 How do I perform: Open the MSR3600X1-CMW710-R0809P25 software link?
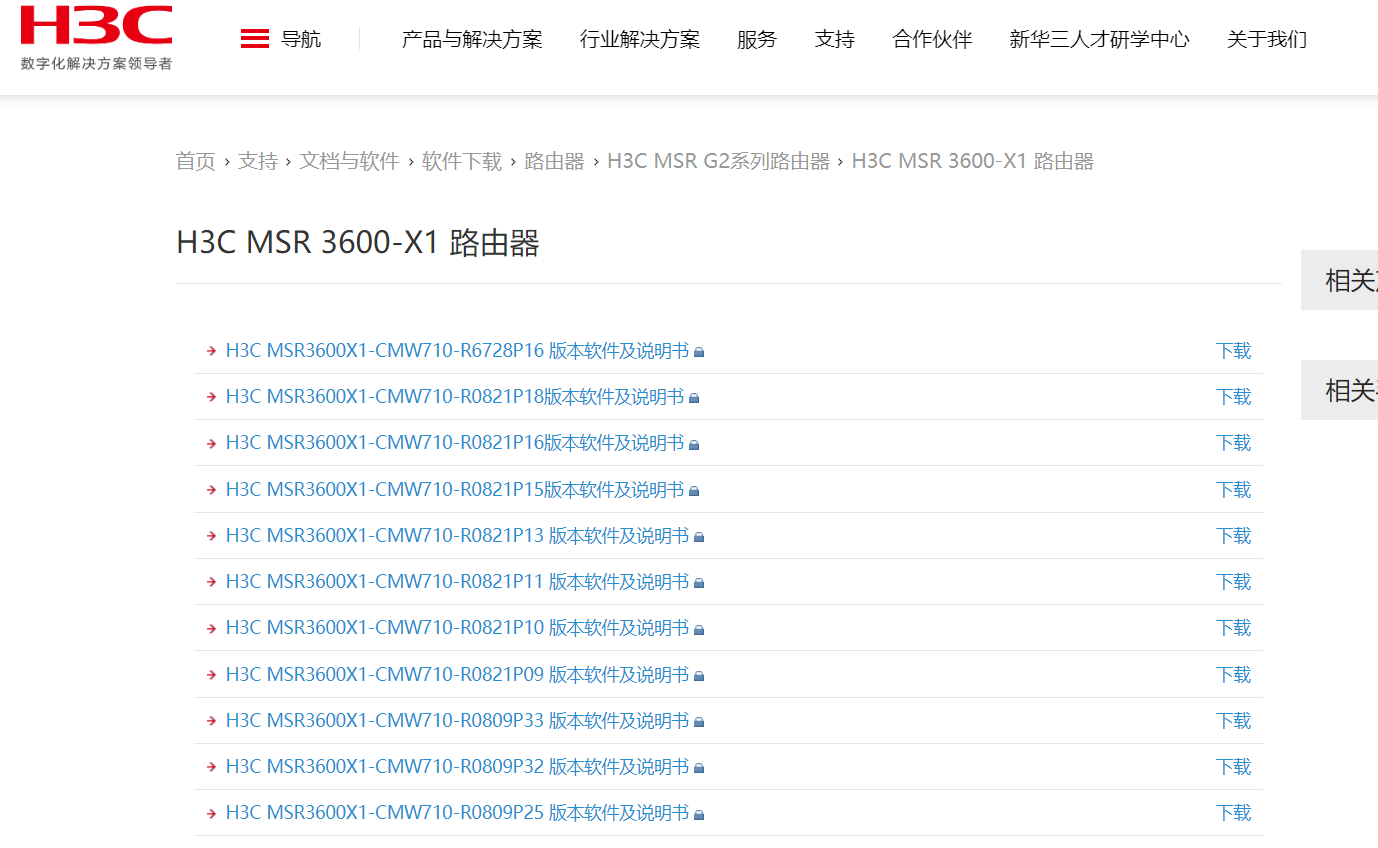point(457,813)
